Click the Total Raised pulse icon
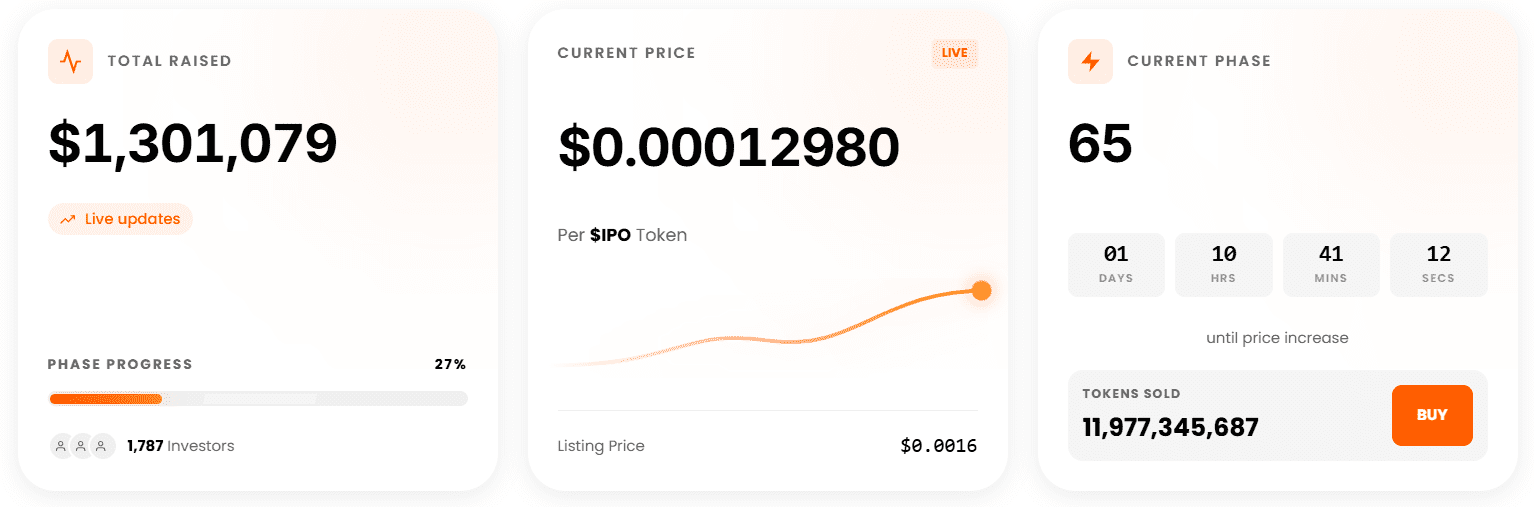 pos(70,61)
